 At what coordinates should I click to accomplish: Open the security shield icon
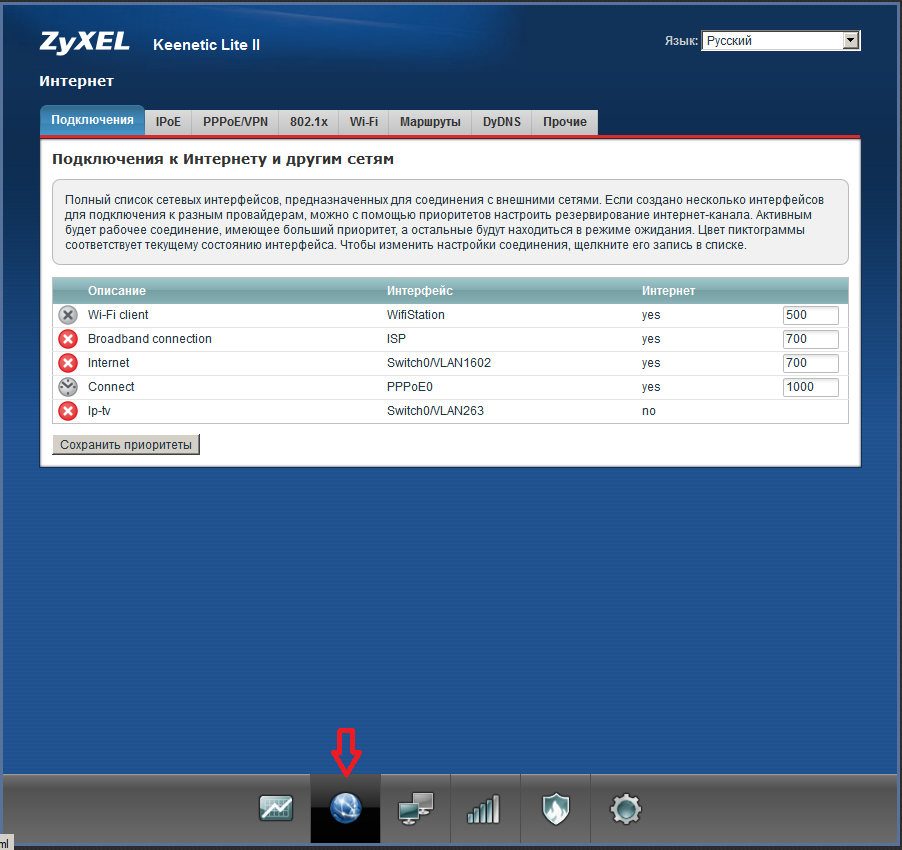(x=555, y=808)
